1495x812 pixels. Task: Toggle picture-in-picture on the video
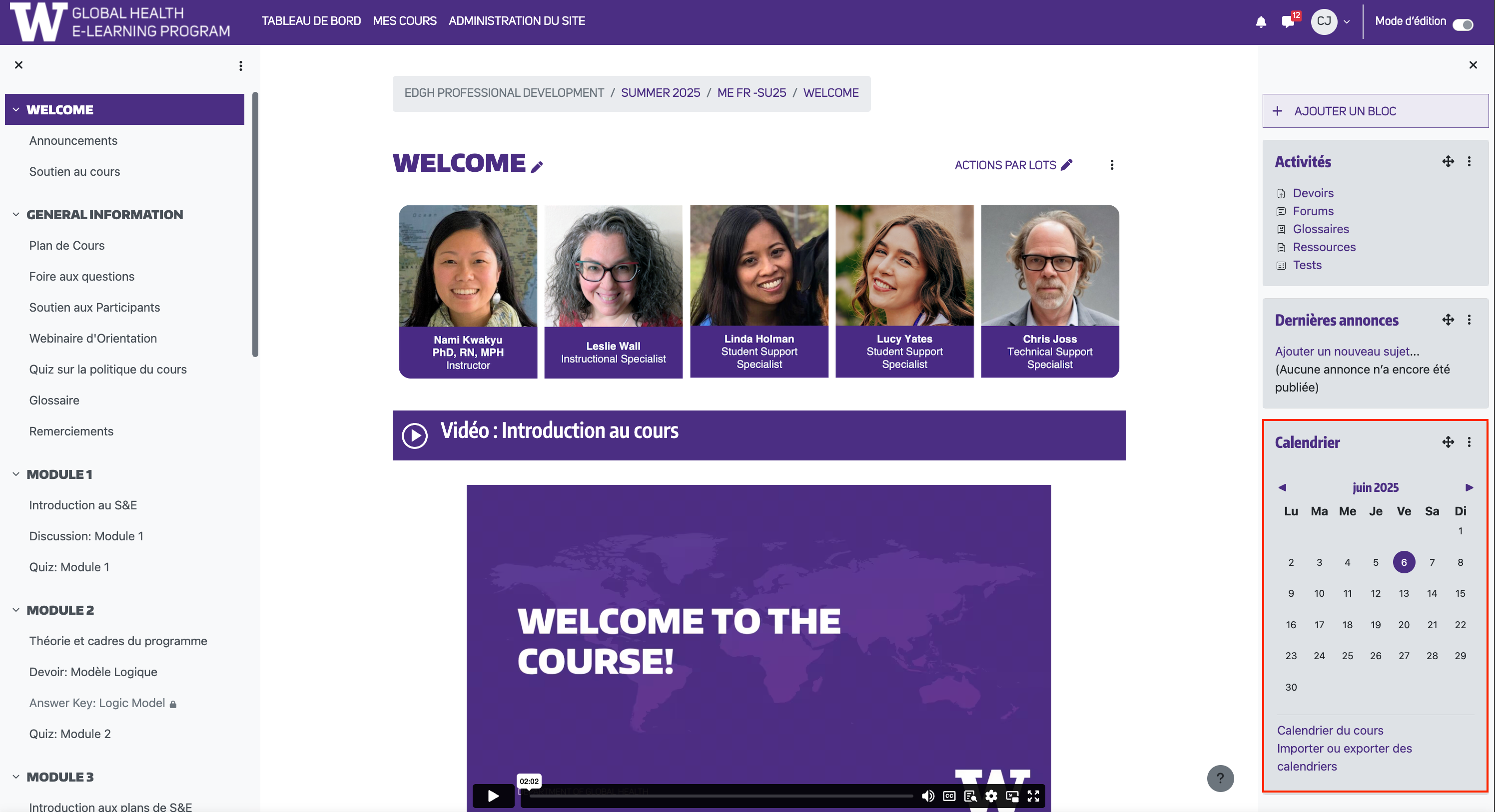pyautogui.click(x=1012, y=796)
